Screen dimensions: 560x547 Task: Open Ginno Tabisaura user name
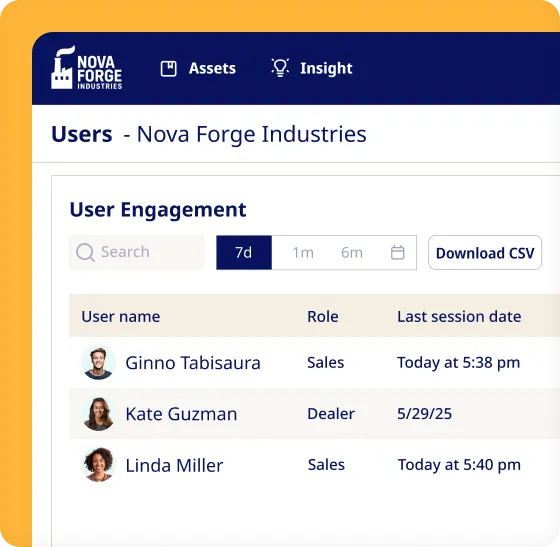[193, 363]
